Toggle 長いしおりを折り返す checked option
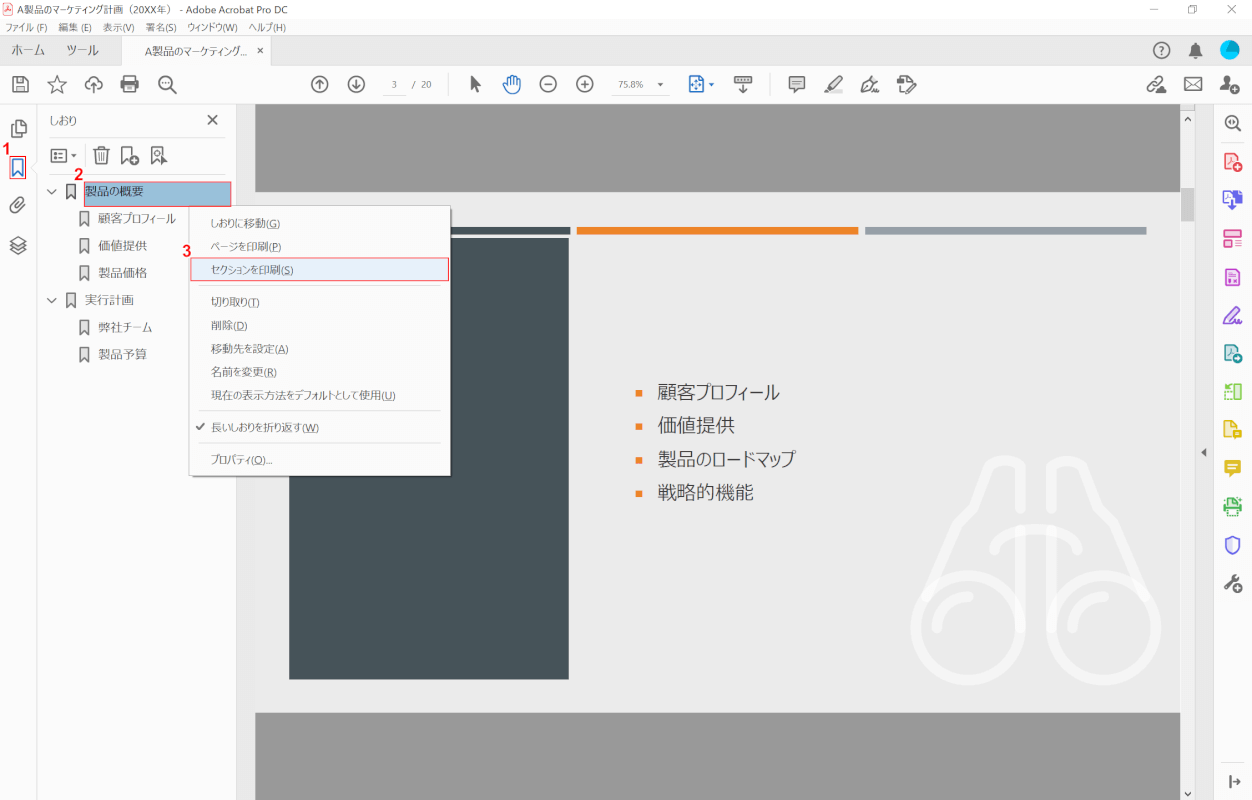 pyautogui.click(x=264, y=428)
